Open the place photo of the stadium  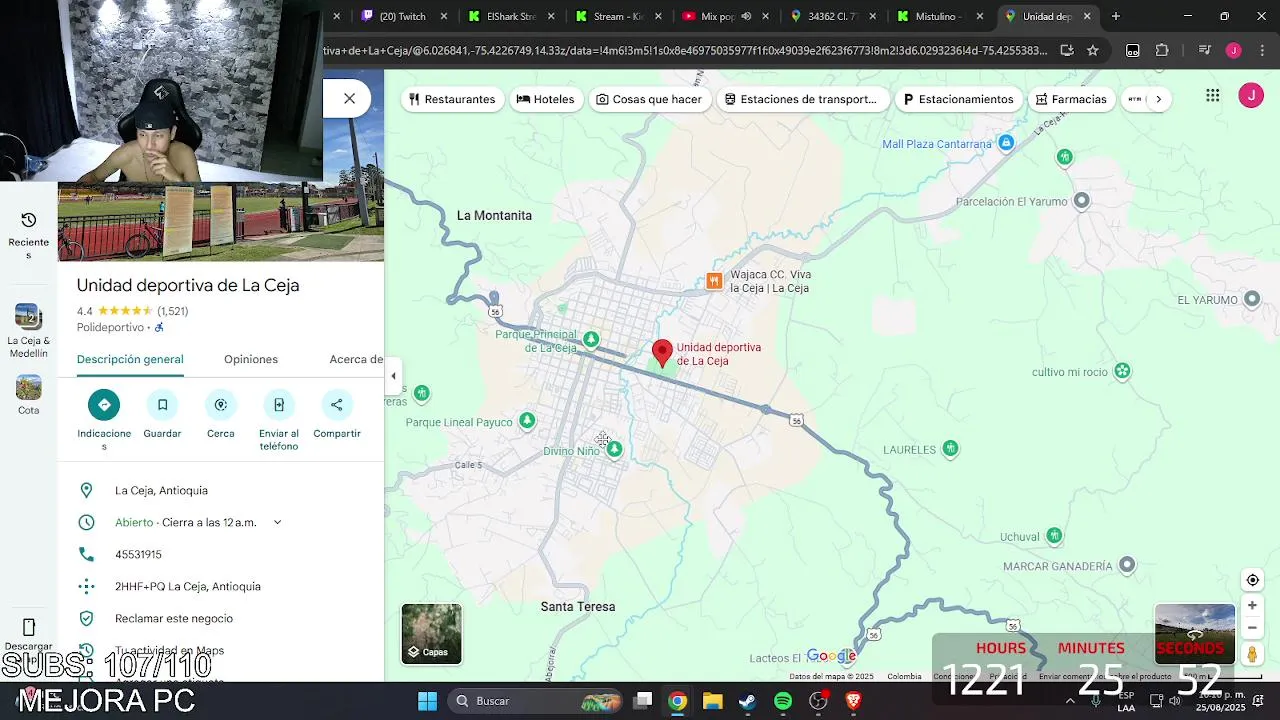pyautogui.click(x=221, y=222)
